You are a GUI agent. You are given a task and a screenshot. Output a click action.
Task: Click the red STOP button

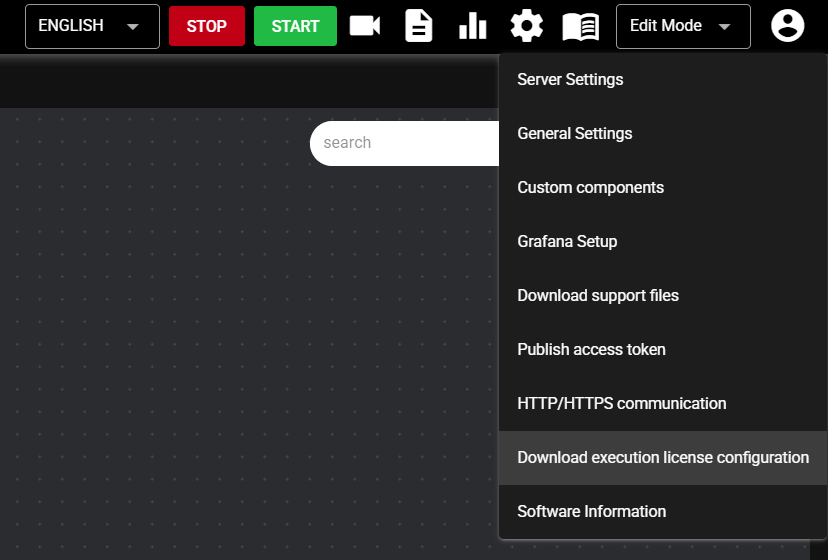click(x=206, y=26)
